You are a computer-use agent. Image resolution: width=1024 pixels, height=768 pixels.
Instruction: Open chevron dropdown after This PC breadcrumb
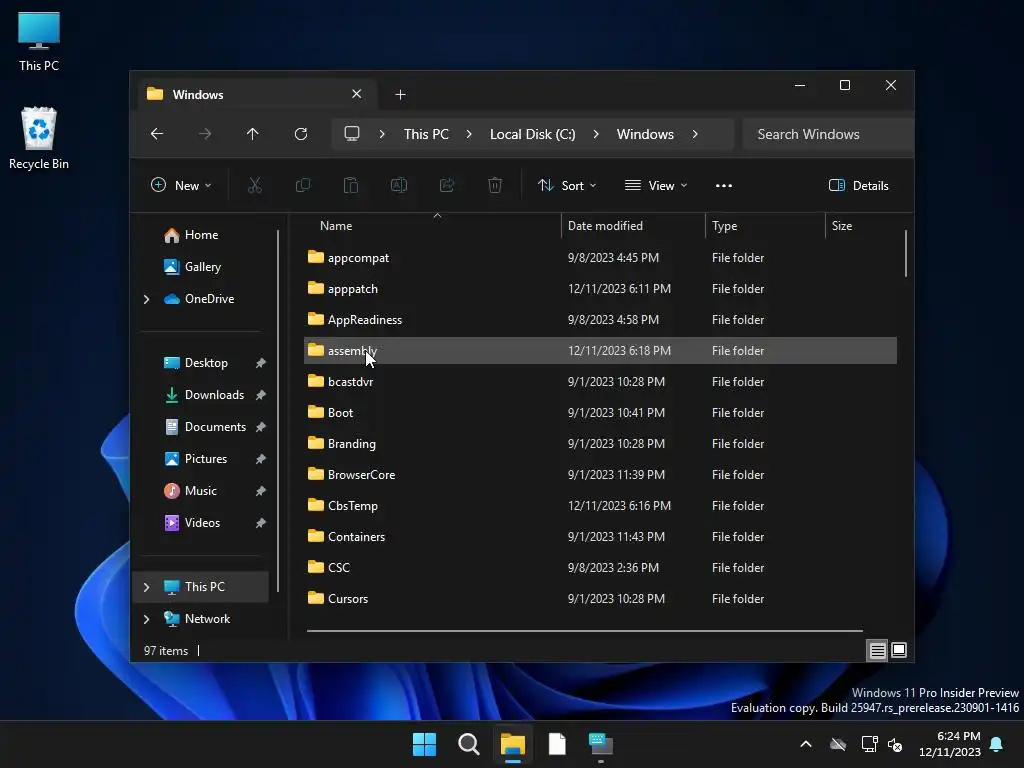coord(469,134)
